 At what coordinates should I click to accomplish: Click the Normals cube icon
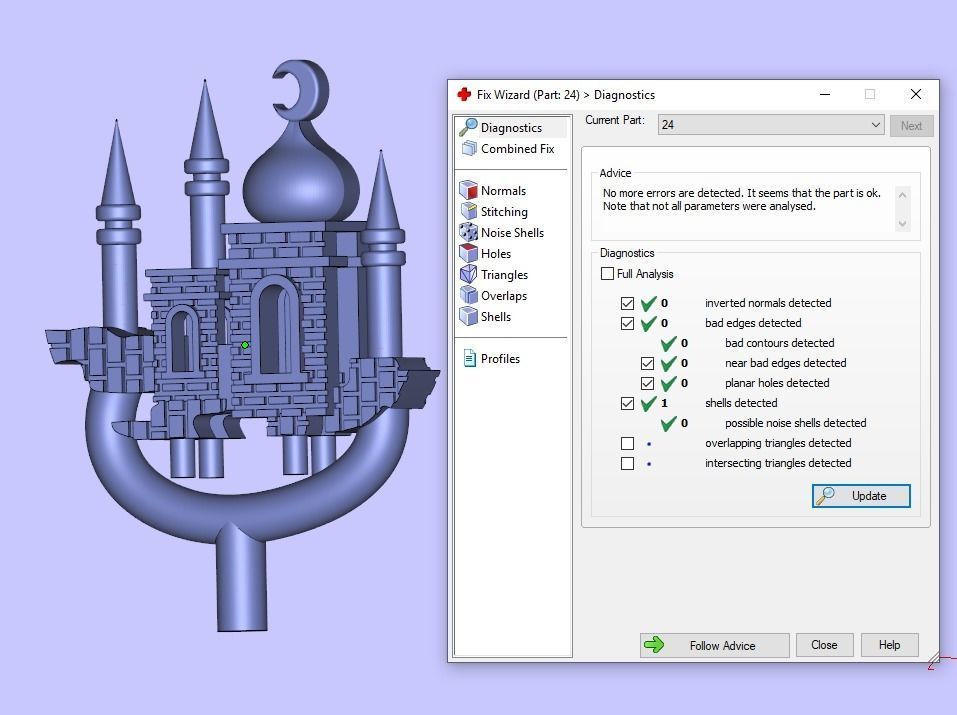(x=468, y=191)
